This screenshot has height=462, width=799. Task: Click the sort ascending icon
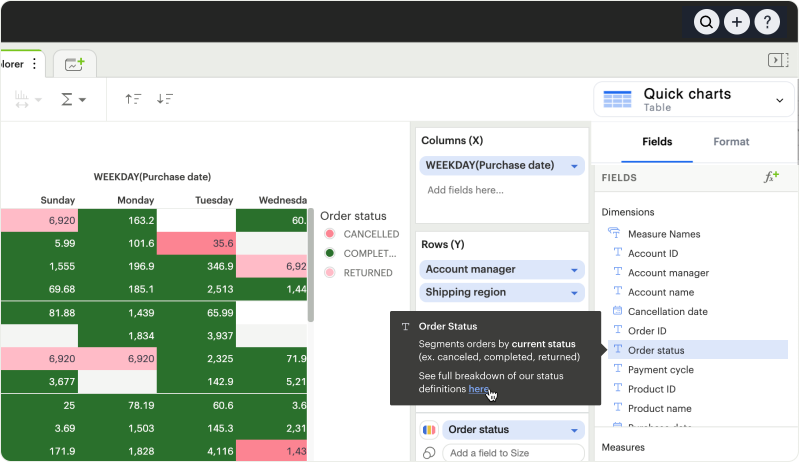[133, 99]
